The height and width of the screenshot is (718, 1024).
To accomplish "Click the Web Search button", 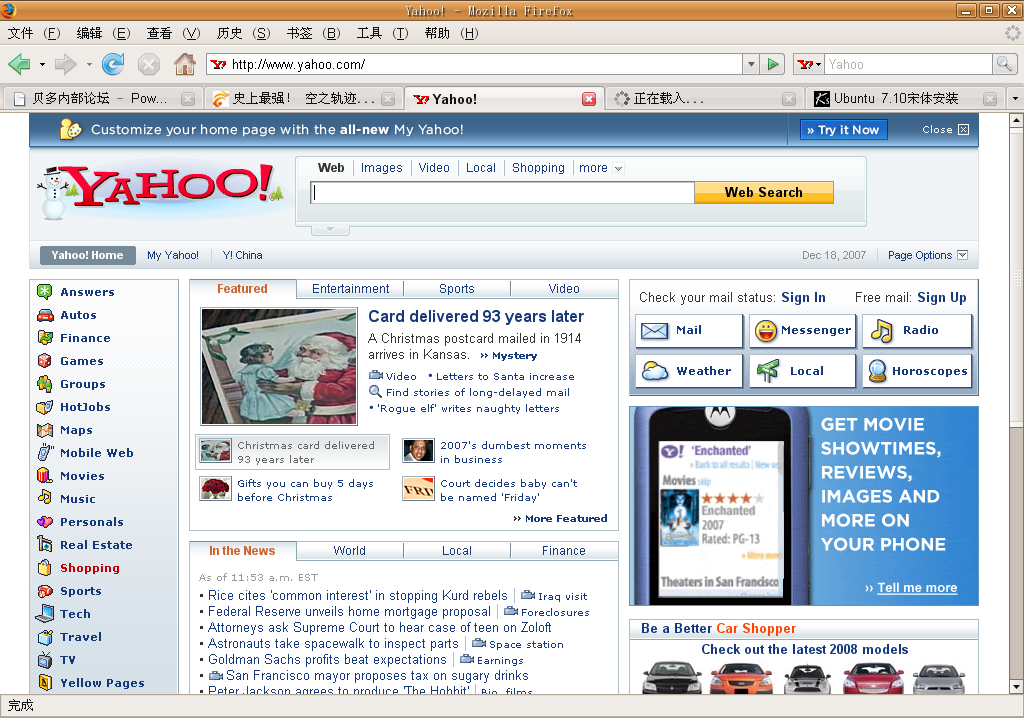I will pyautogui.click(x=763, y=193).
